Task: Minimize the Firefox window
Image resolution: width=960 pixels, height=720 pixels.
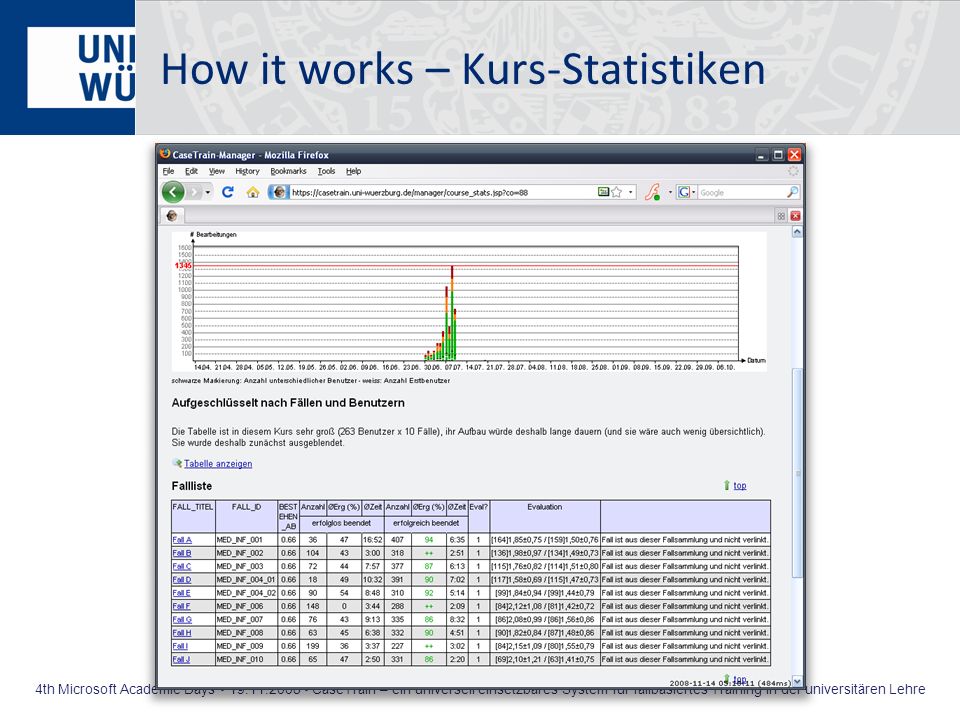Action: [761, 155]
